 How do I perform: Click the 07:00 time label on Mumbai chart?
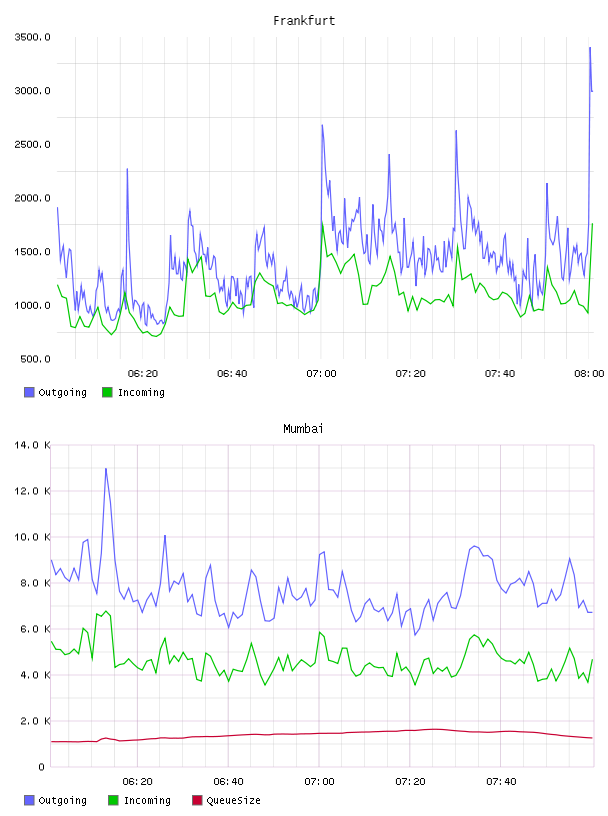(x=319, y=782)
